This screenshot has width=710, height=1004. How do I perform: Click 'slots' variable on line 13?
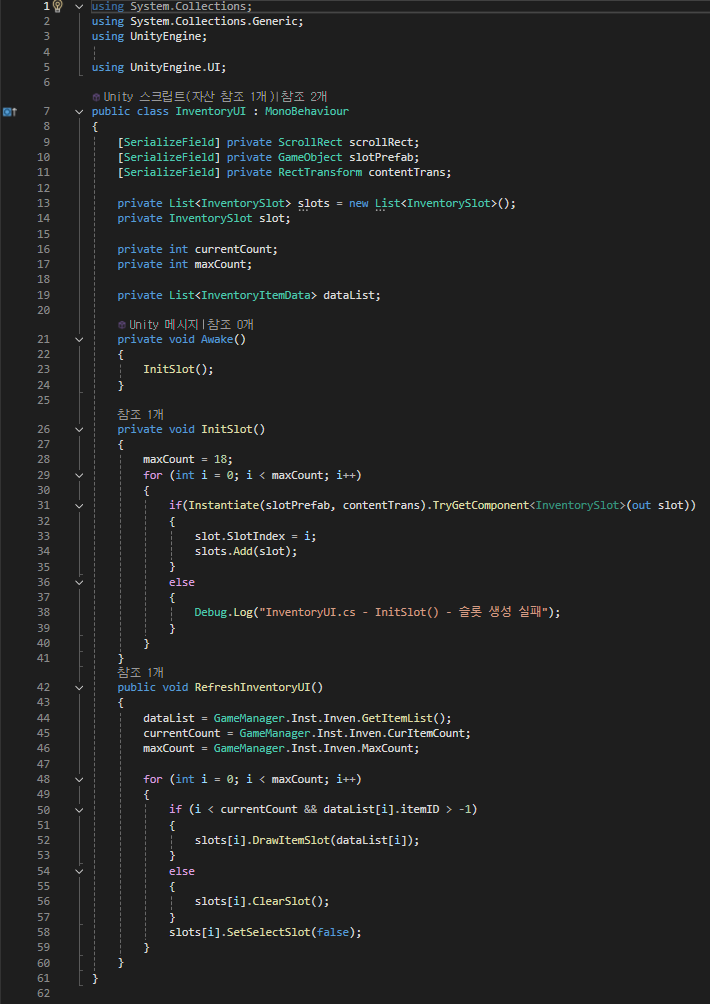[313, 203]
